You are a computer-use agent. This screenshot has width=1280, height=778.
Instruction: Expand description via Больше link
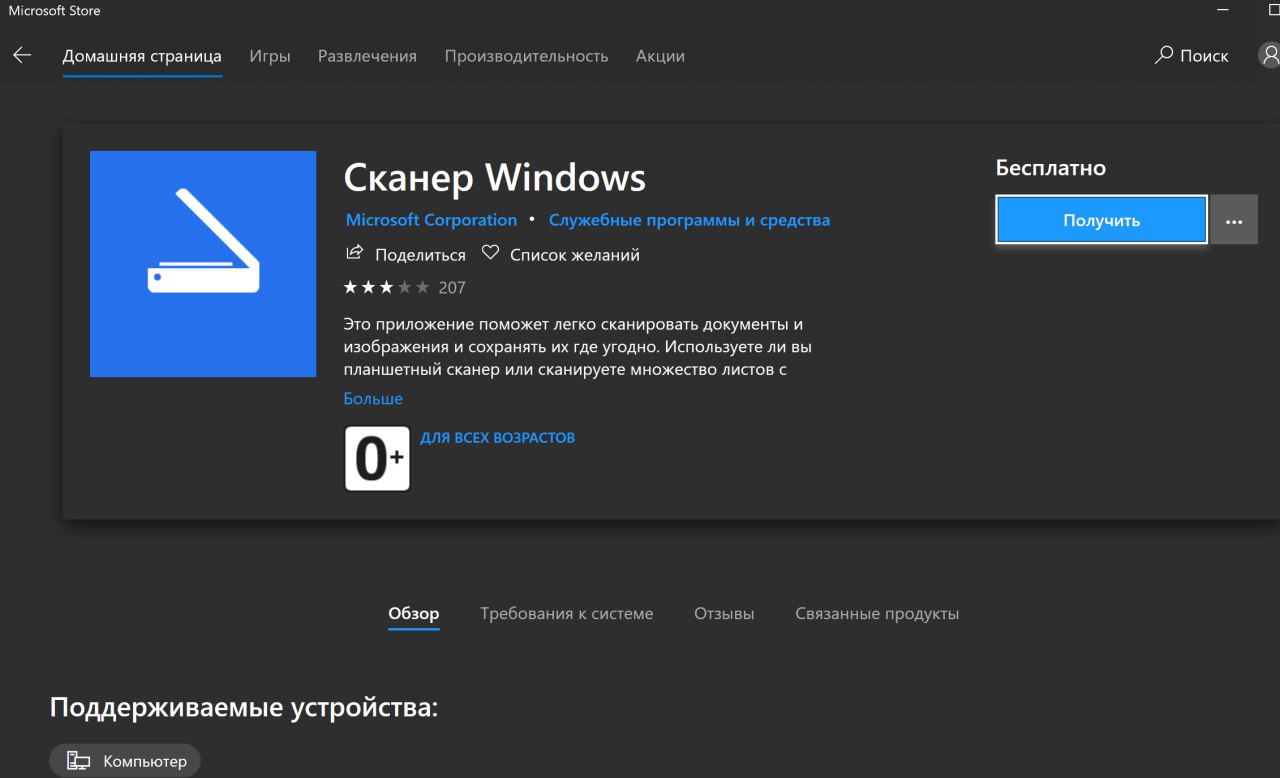click(x=373, y=398)
